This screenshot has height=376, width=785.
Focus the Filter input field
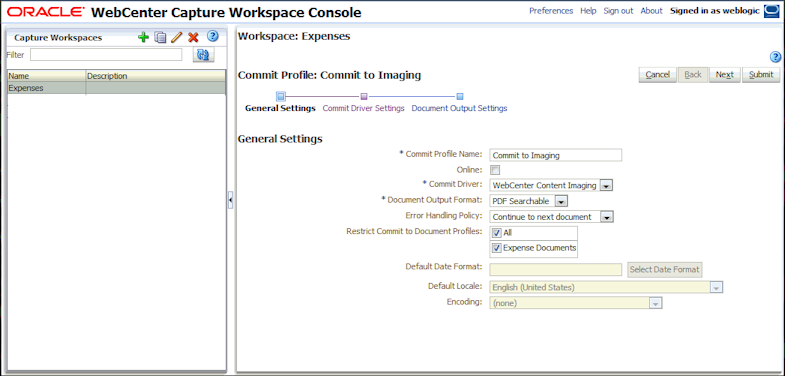click(106, 55)
